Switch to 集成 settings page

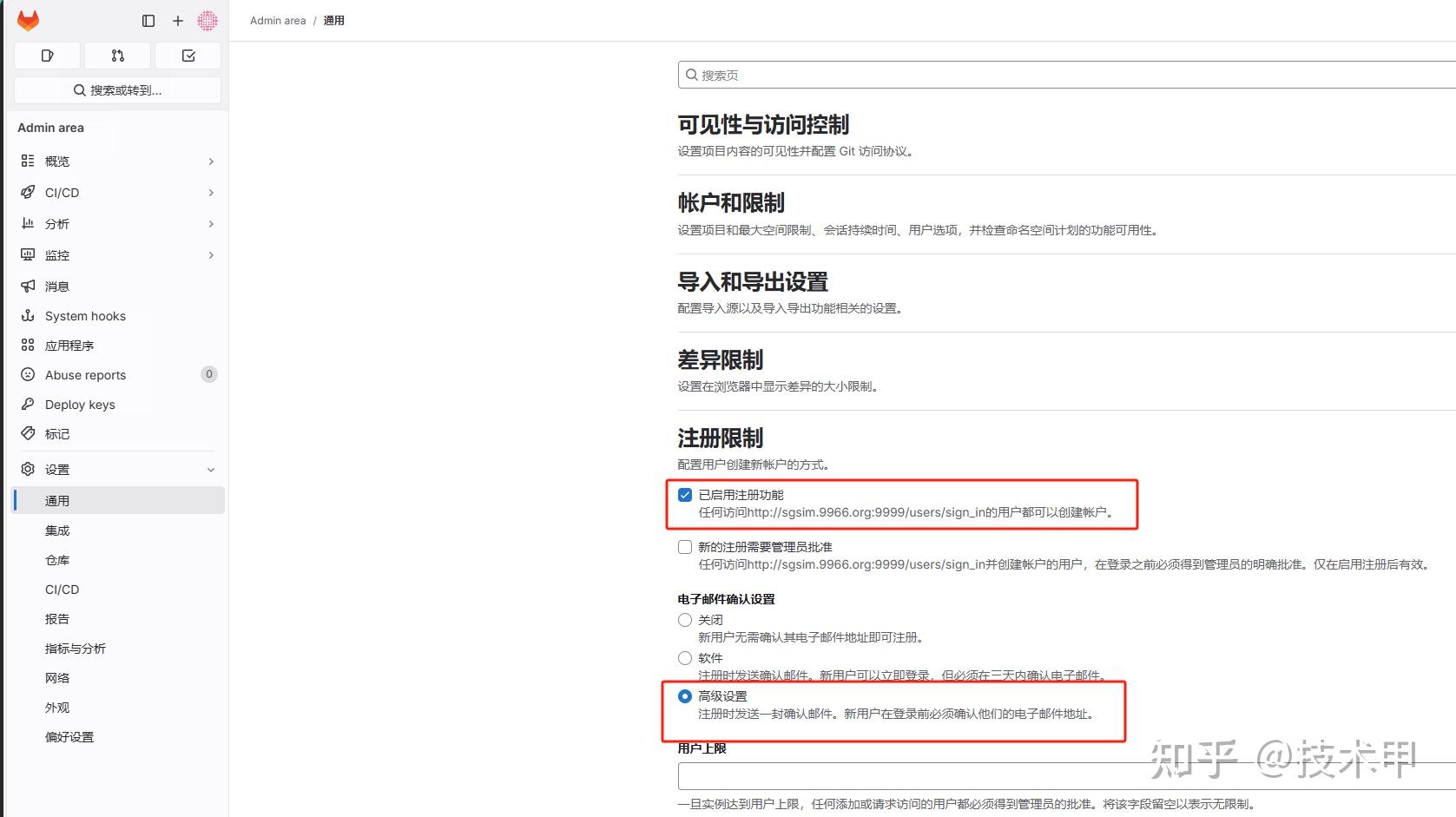coord(57,530)
